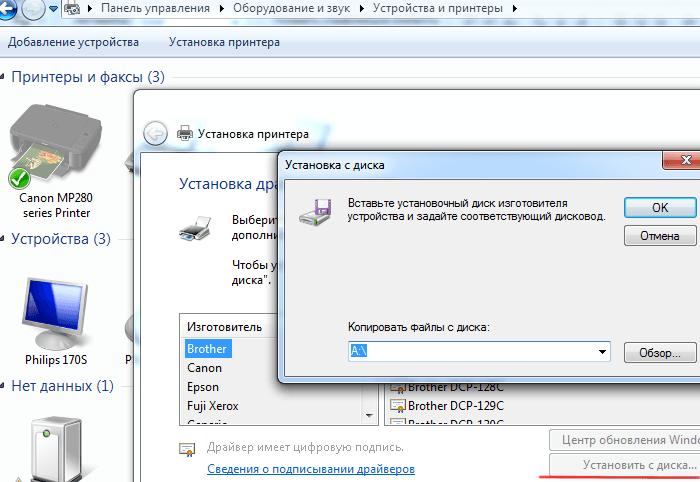This screenshot has height=482, width=700.
Task: Expand the arrow before Панель управления
Action: pos(90,8)
